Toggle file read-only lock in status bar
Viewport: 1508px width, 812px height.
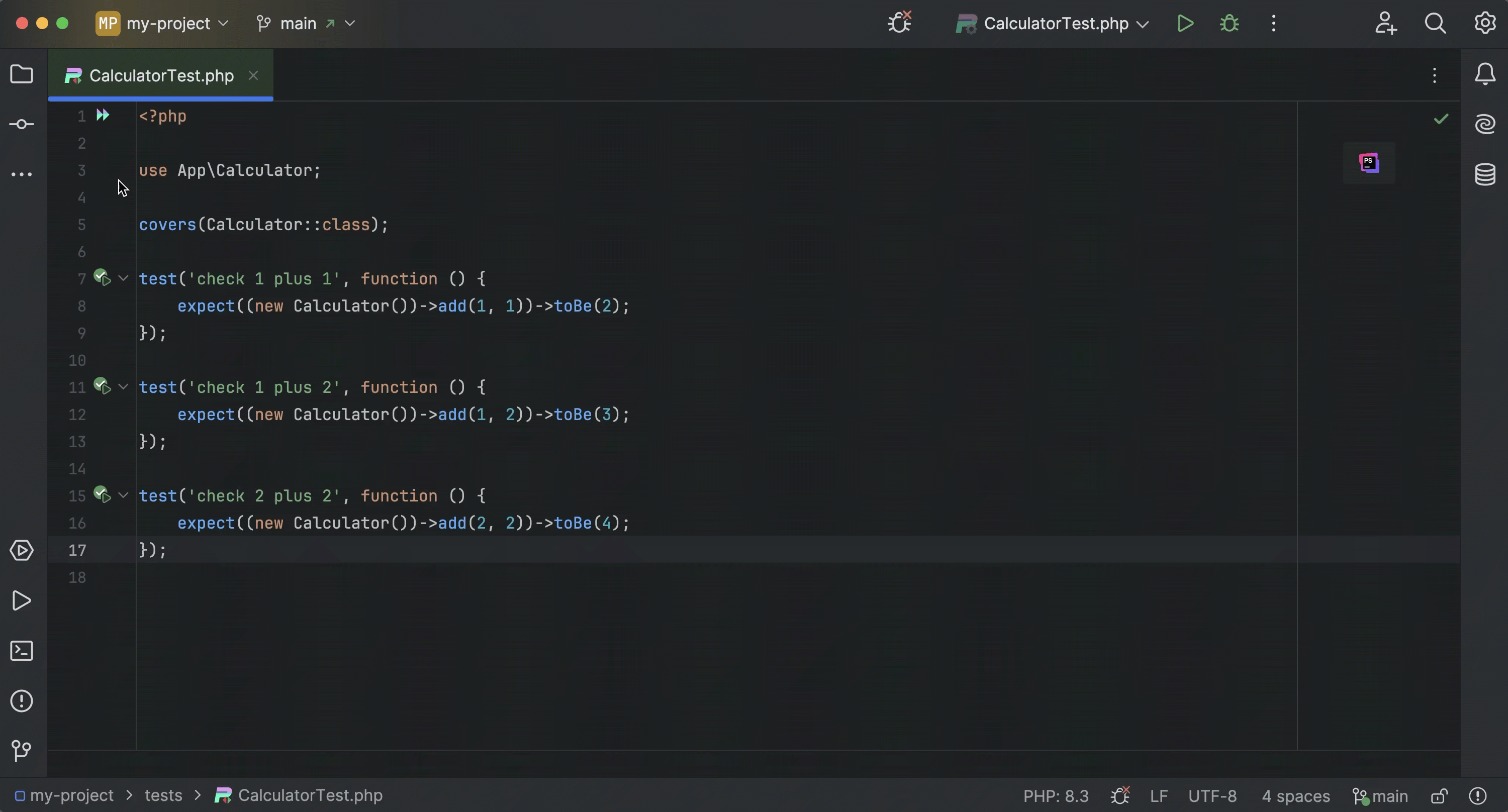point(1439,795)
